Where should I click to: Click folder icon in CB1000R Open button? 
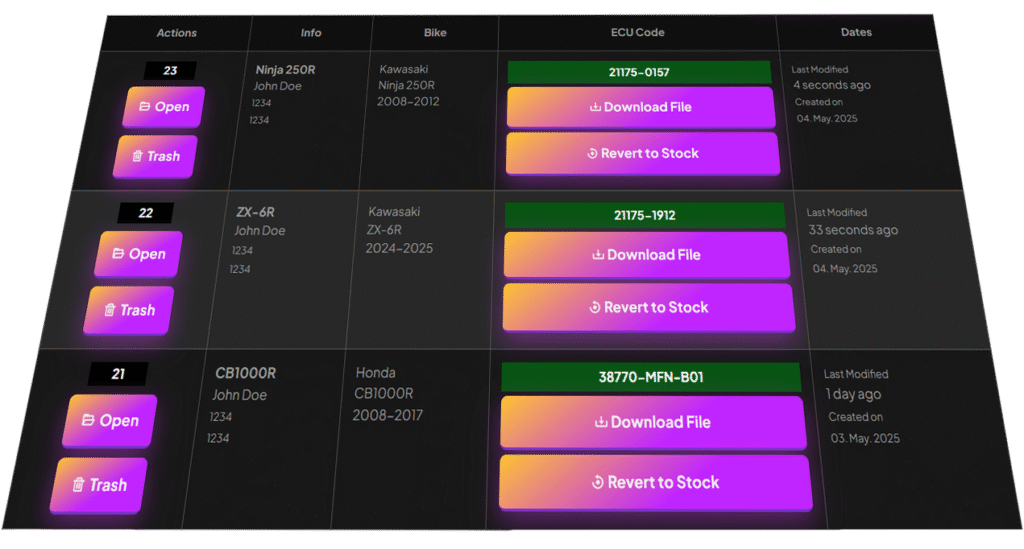88,421
